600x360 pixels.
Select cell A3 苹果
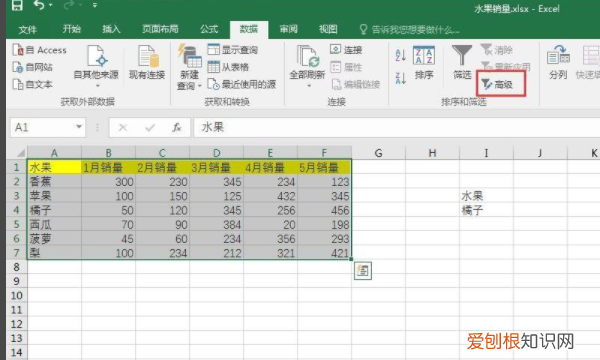[x=54, y=196]
